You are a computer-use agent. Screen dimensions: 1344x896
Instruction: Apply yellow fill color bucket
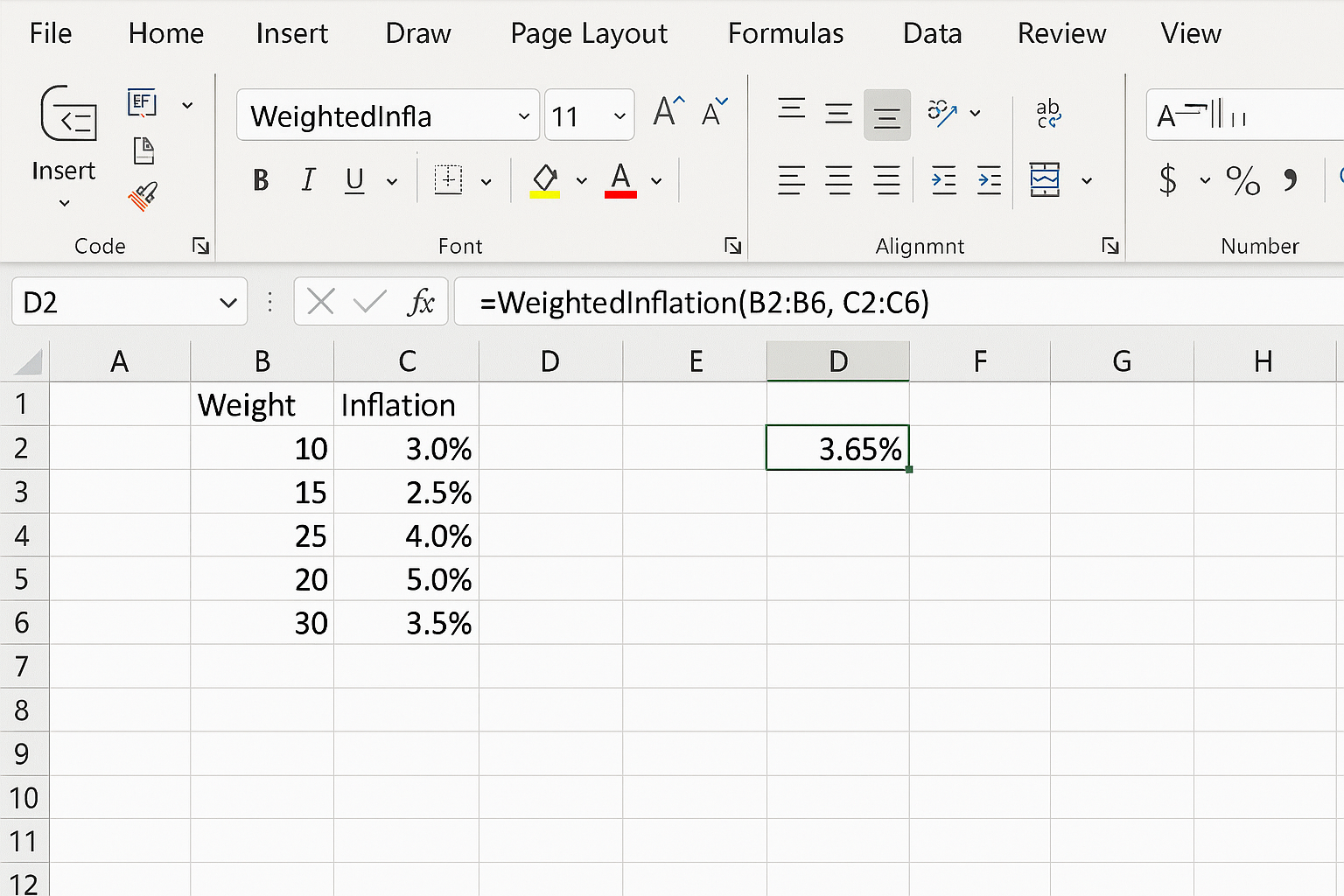coord(545,181)
